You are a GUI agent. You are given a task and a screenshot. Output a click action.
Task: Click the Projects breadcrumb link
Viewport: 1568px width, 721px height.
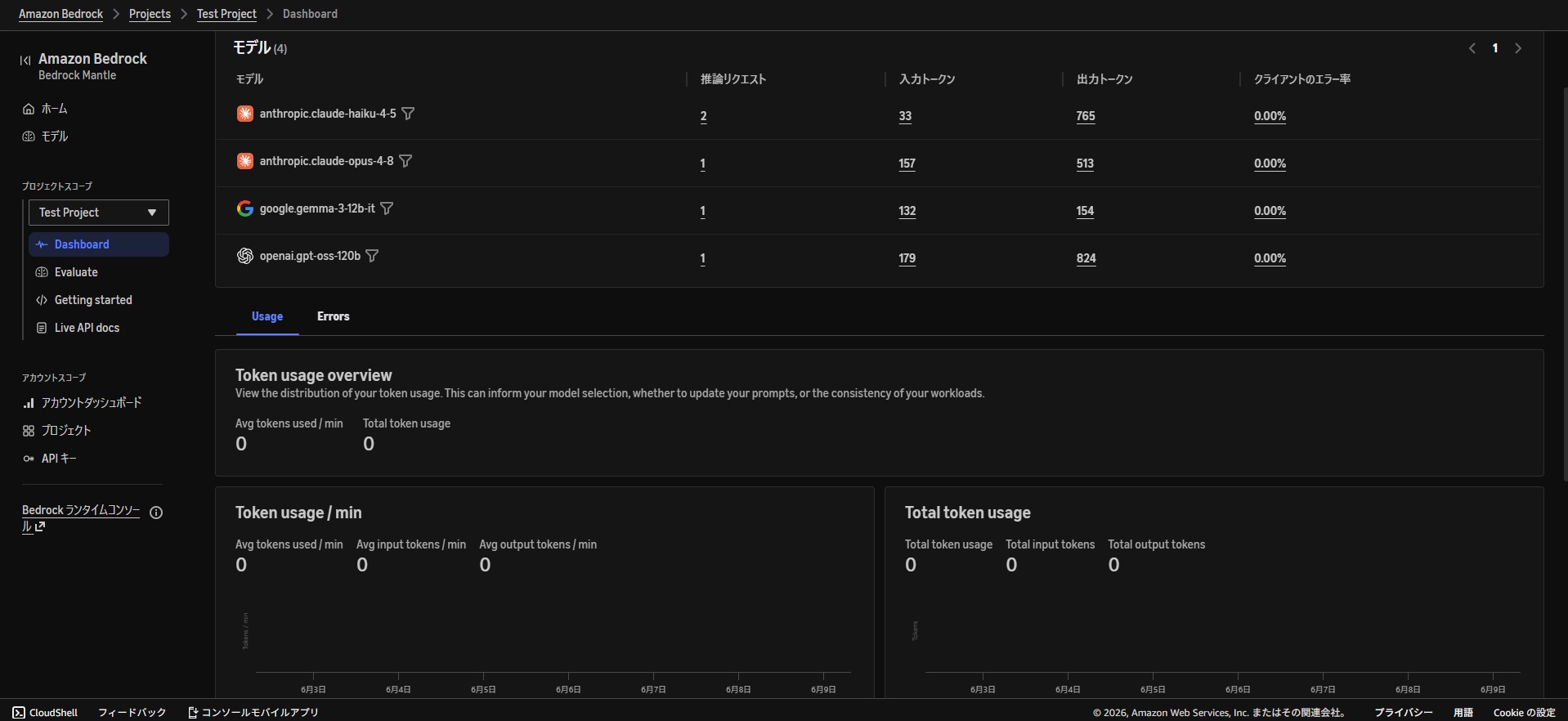click(150, 14)
